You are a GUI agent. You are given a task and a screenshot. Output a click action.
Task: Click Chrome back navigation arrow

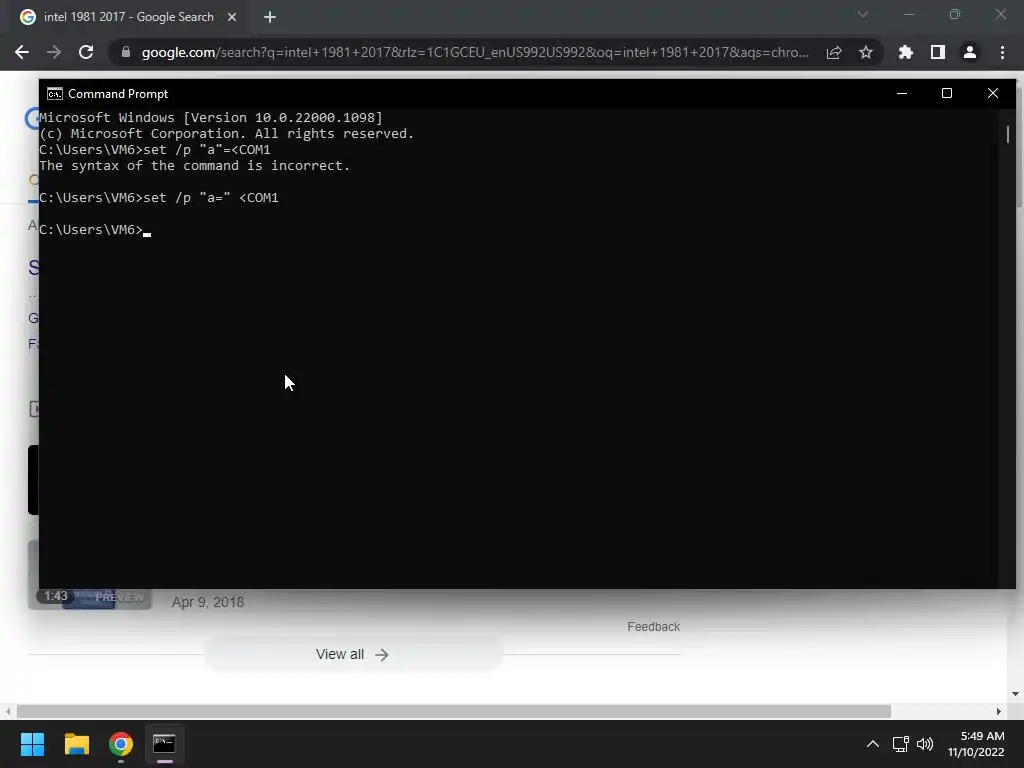point(22,52)
